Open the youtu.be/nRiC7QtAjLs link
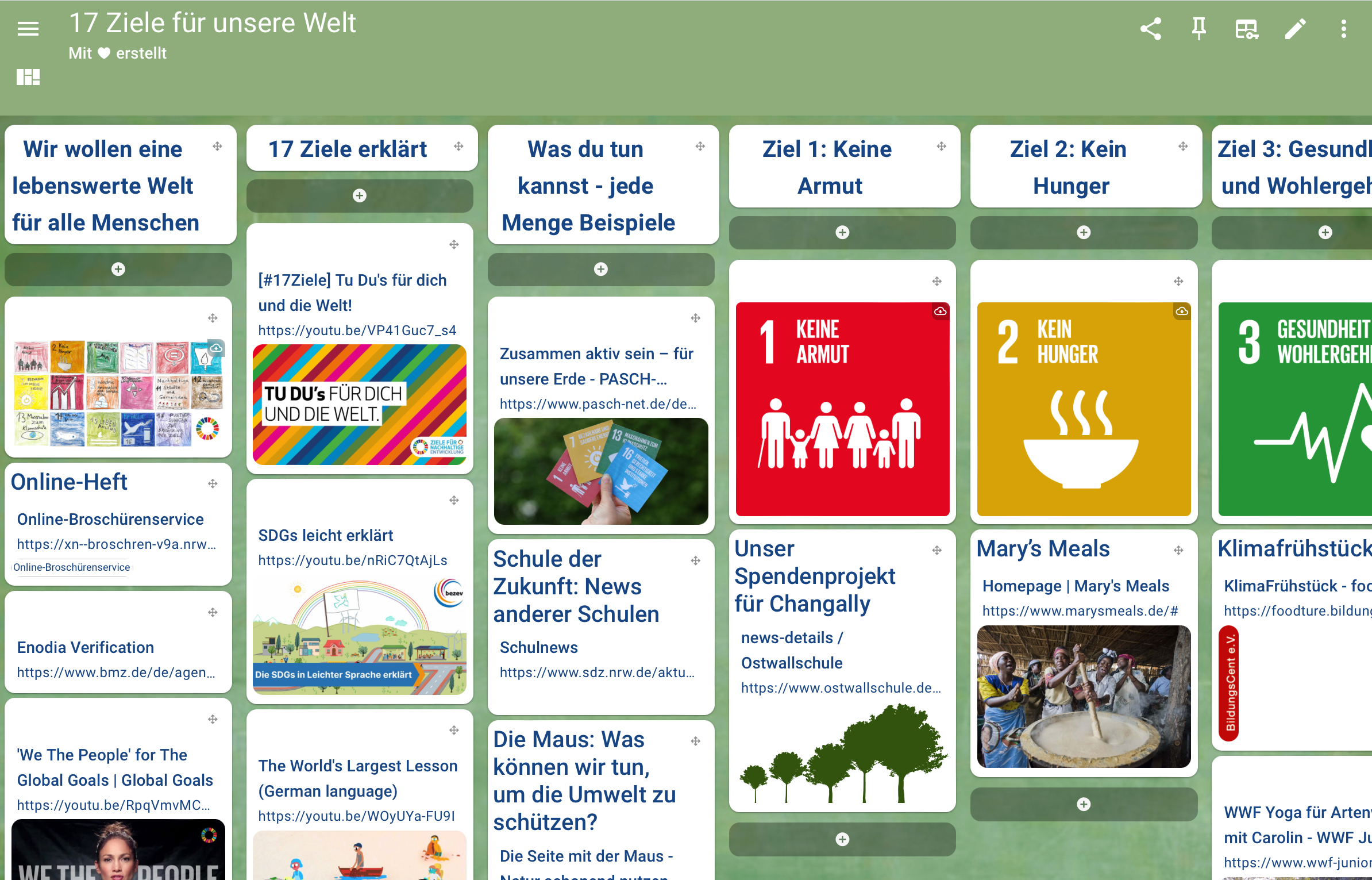Screen dimensions: 1372x880 353,560
